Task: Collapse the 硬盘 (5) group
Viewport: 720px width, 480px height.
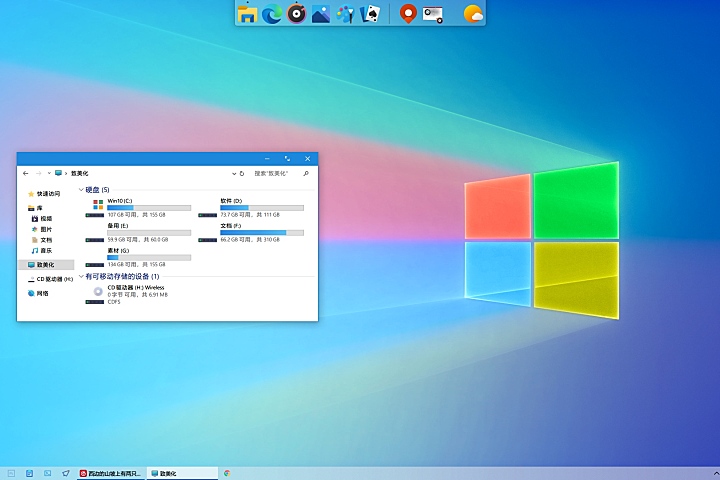Action: [x=81, y=190]
